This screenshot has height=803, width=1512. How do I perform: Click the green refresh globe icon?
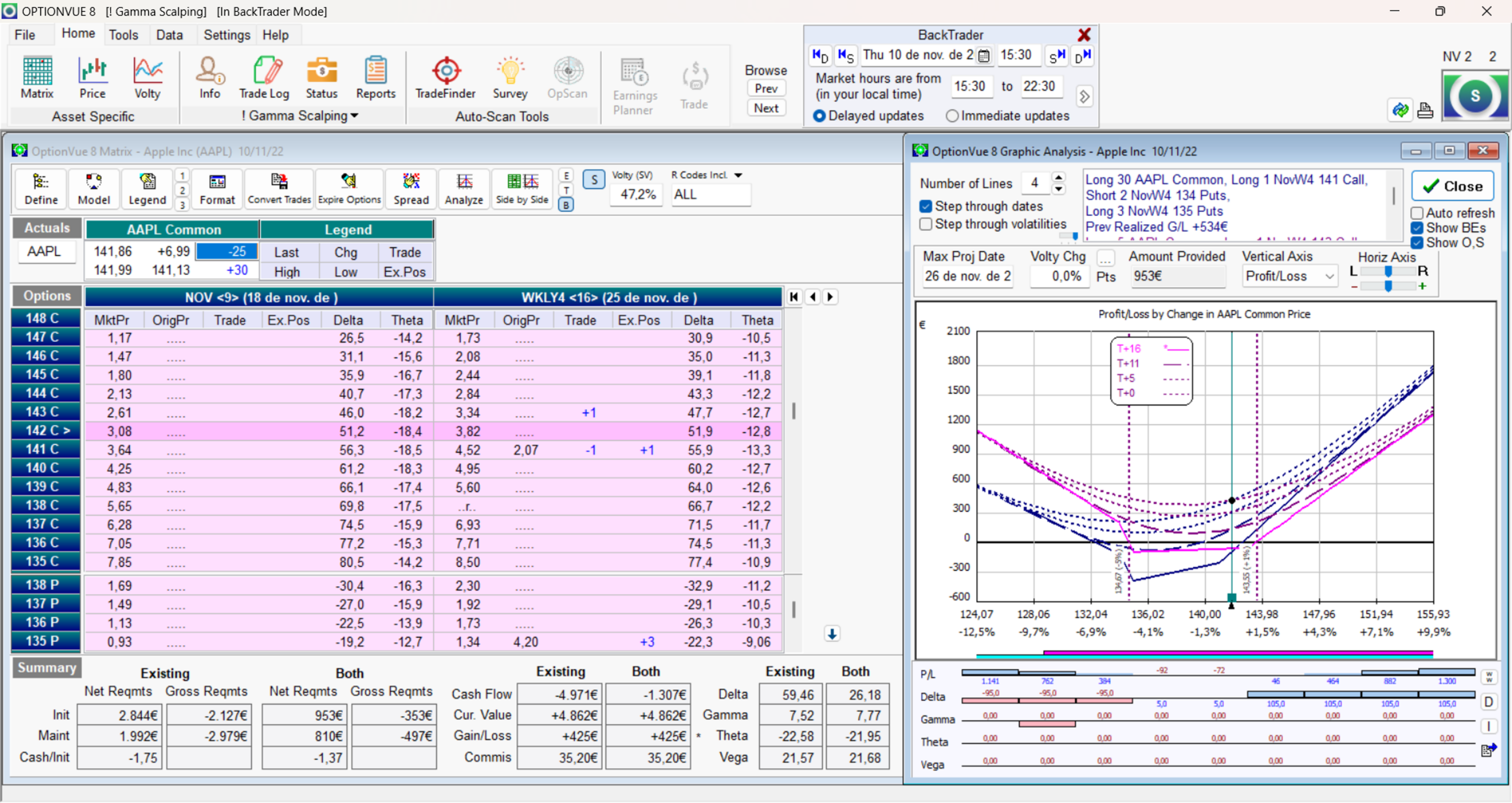point(1401,110)
